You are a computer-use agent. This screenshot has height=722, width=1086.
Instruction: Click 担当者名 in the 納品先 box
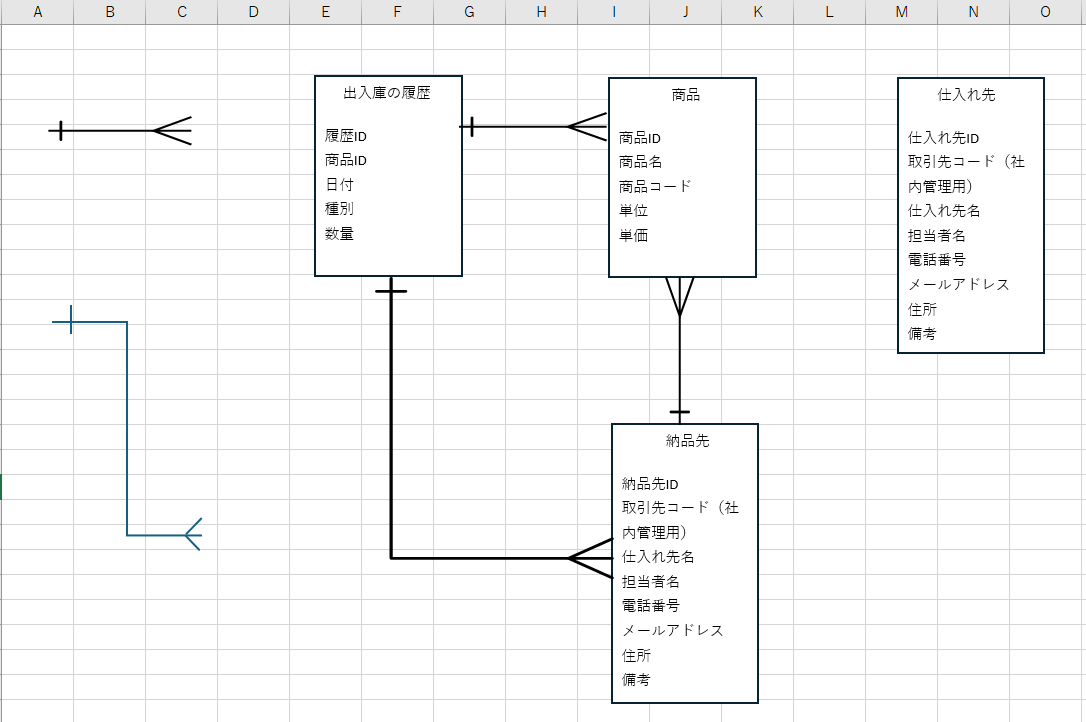(650, 581)
